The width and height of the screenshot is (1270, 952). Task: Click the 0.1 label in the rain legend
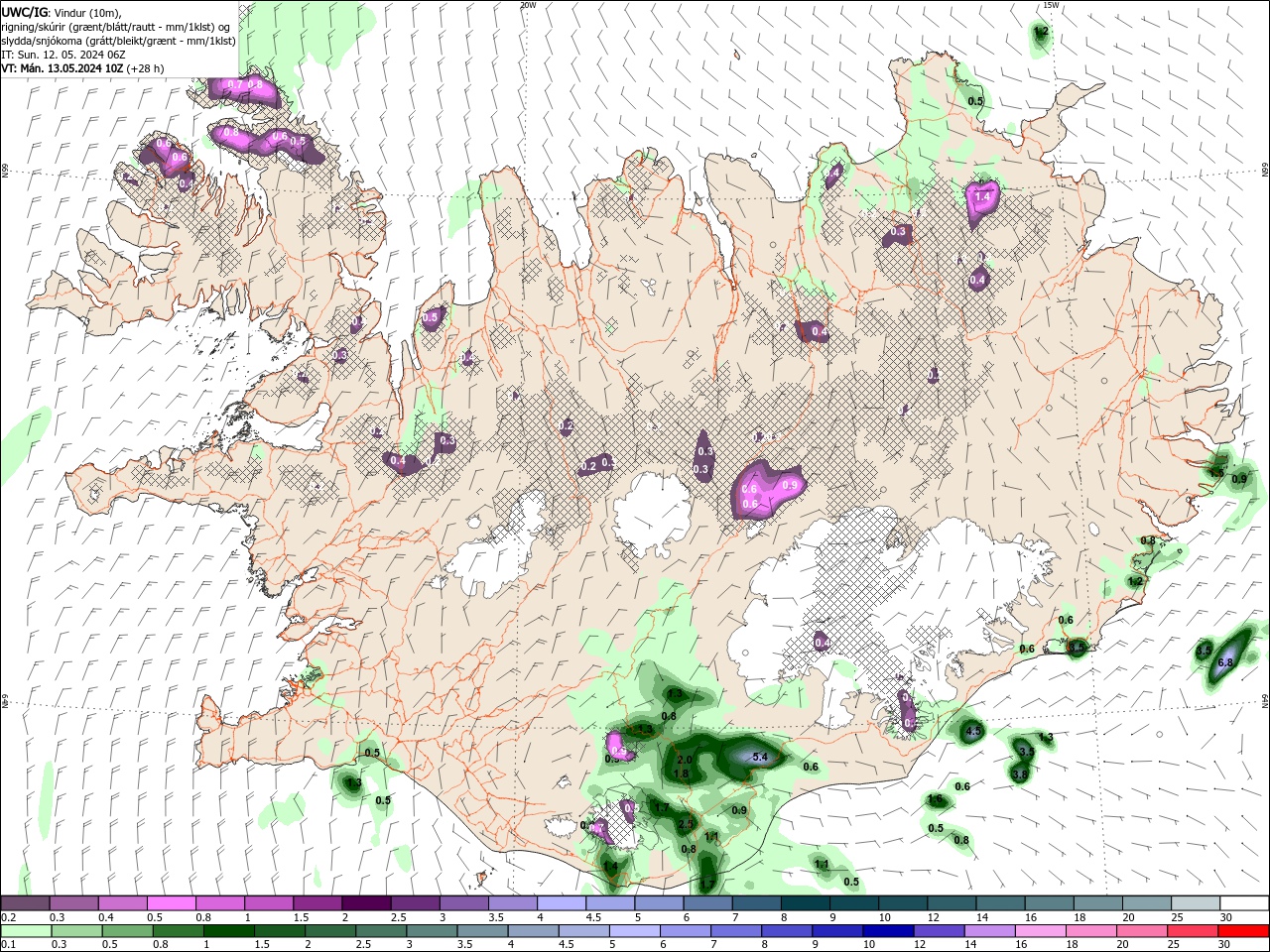tap(8, 944)
